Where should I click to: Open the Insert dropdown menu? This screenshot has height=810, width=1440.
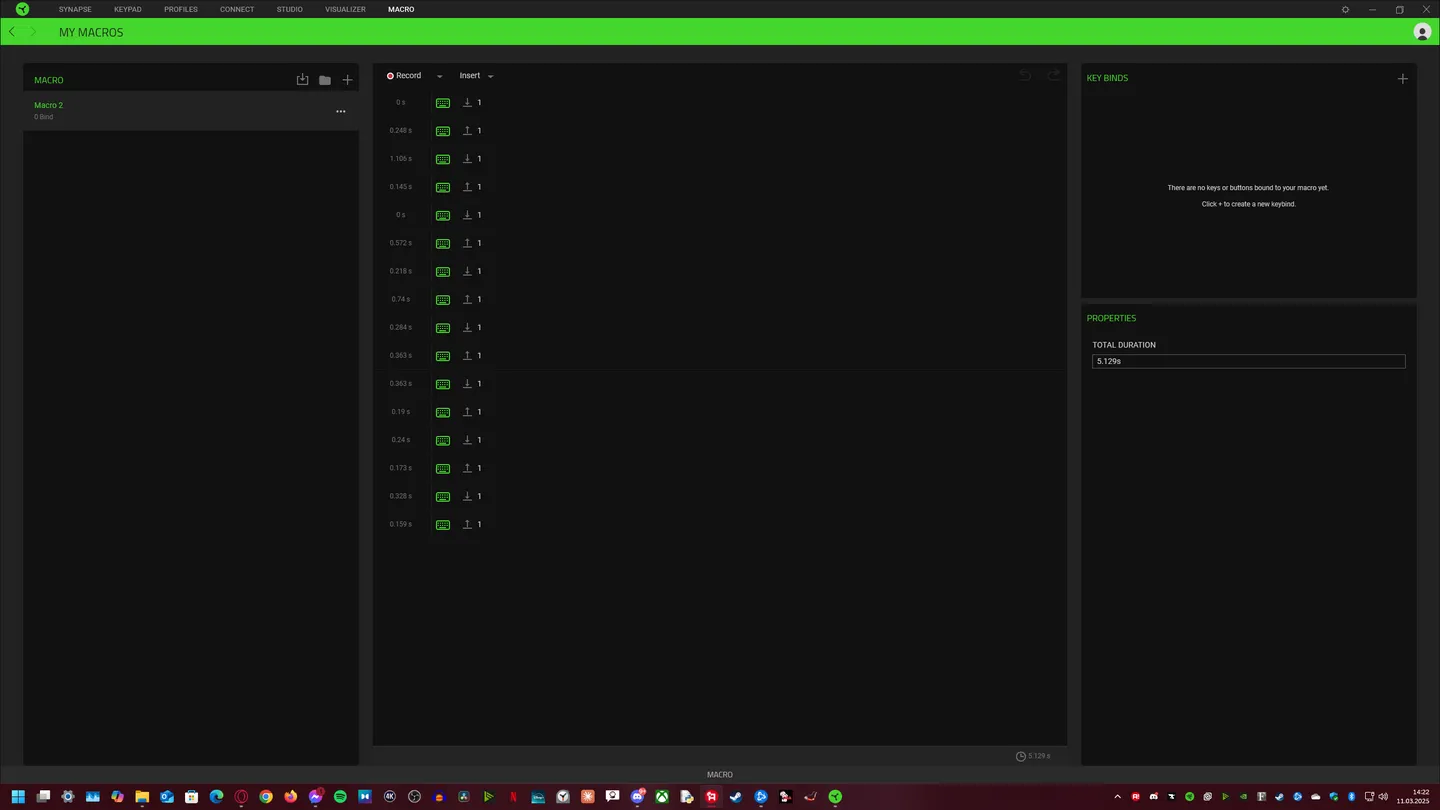click(476, 76)
